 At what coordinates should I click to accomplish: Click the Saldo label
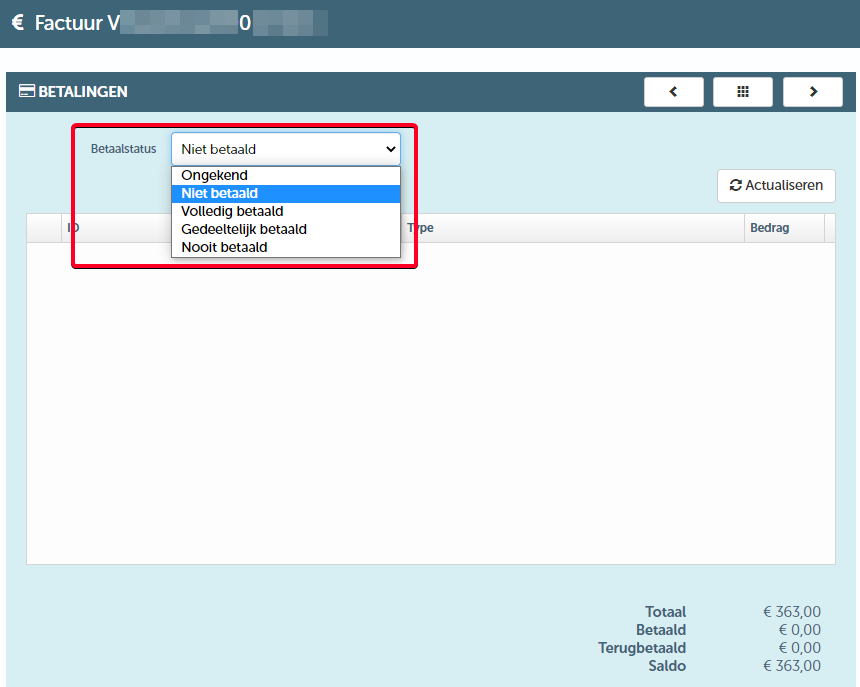667,666
